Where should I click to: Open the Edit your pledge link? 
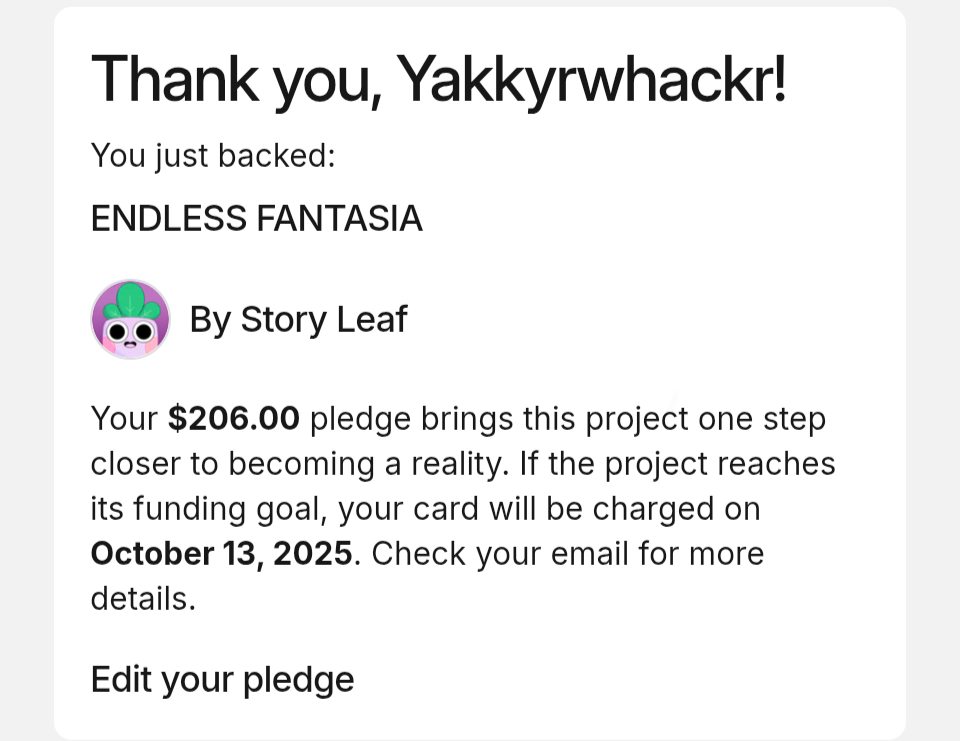222,679
